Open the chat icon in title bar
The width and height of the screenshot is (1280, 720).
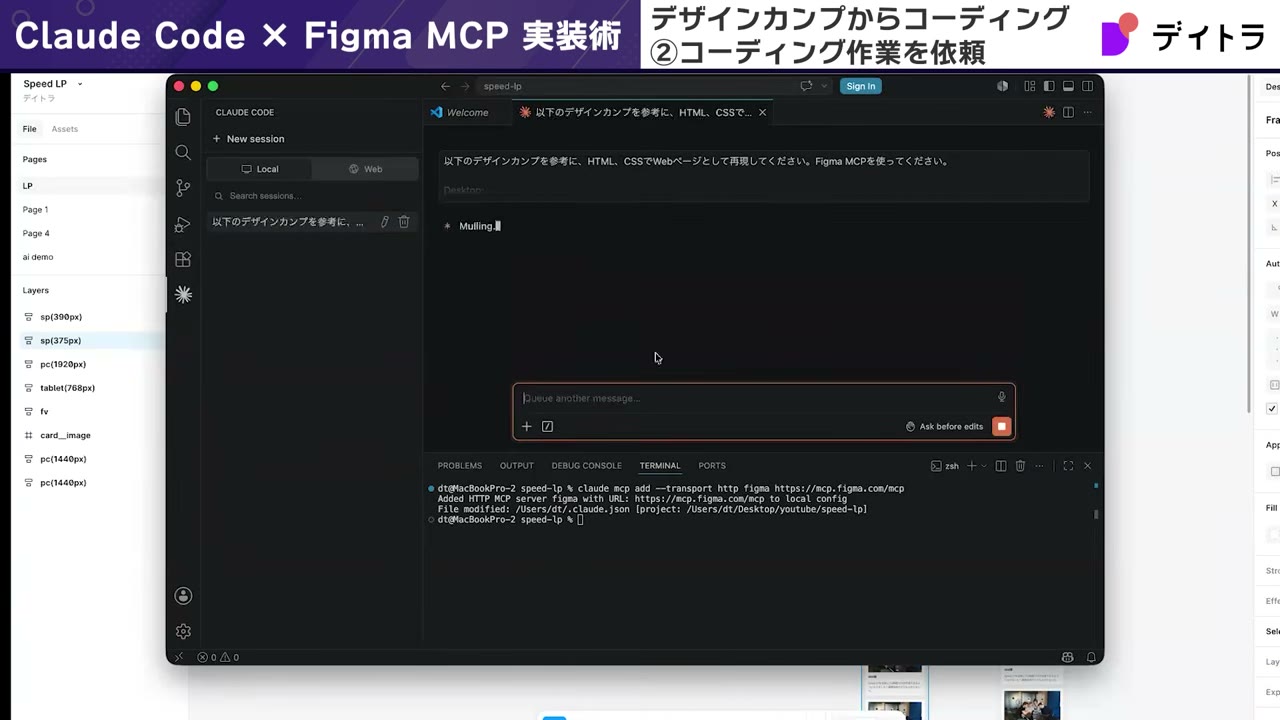coord(806,86)
